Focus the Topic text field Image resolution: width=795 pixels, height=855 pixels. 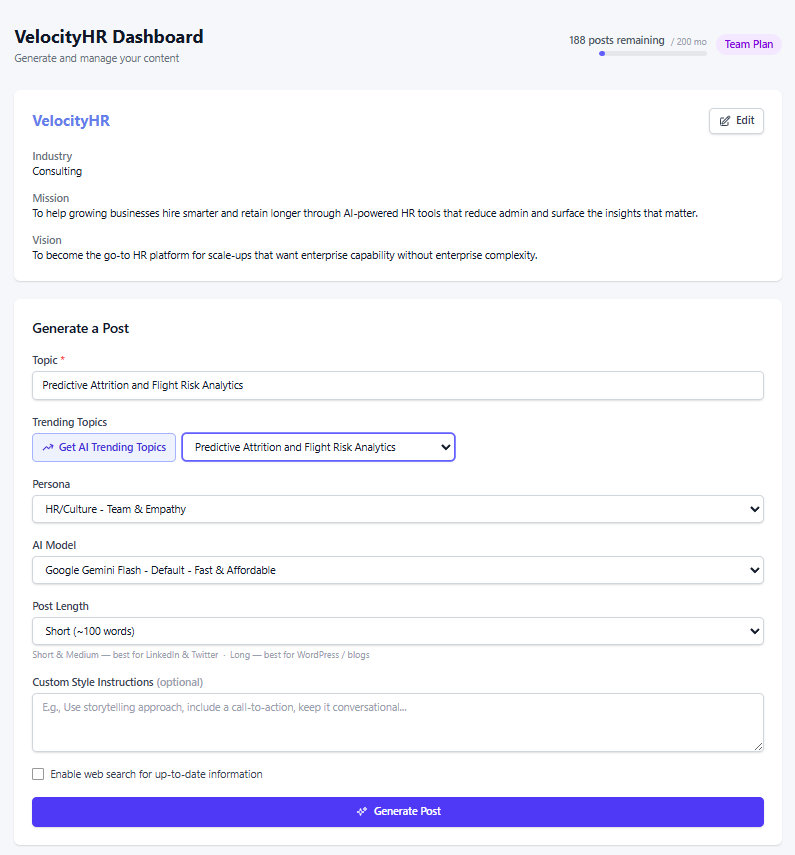(x=397, y=385)
